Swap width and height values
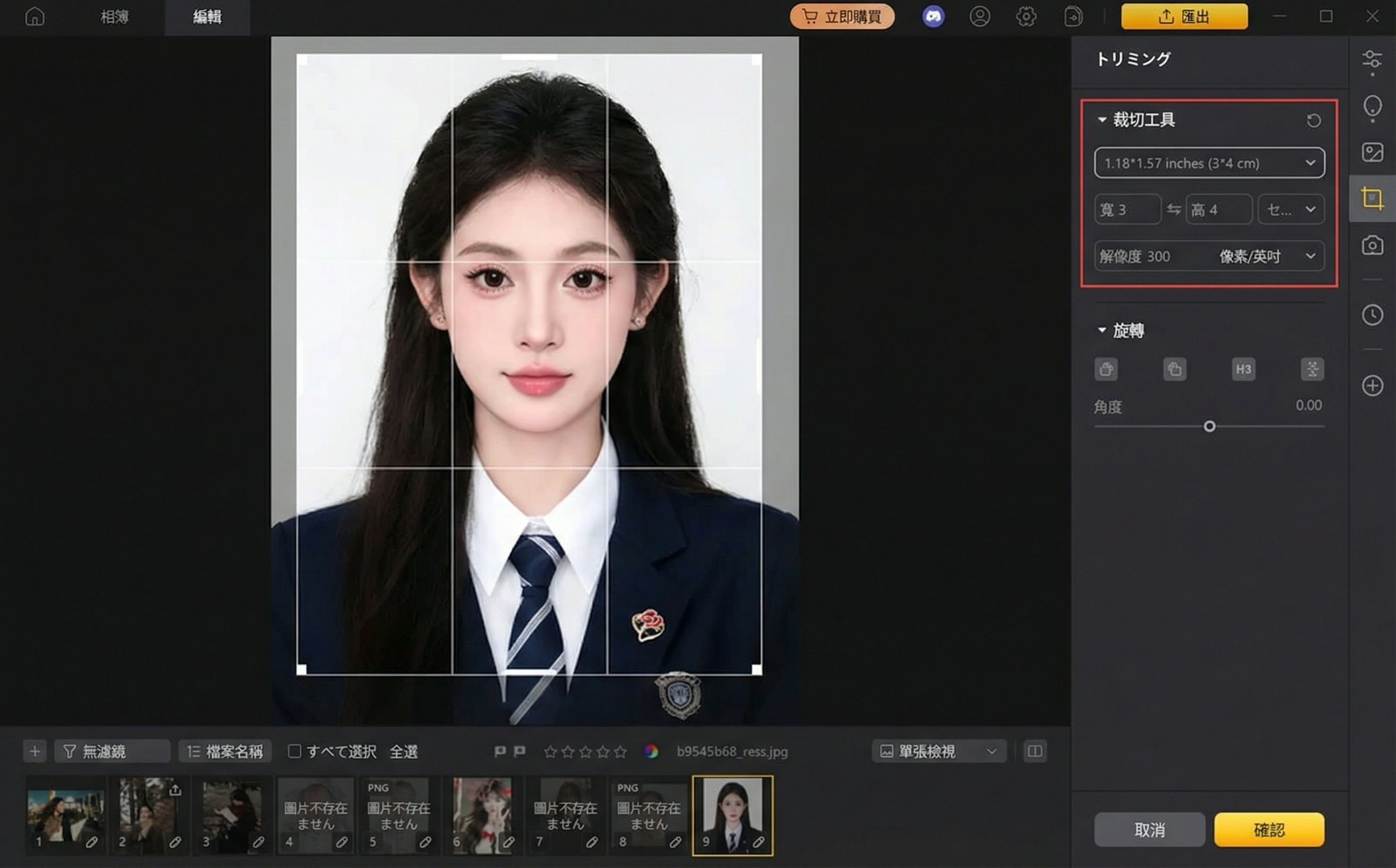 pos(1173,210)
